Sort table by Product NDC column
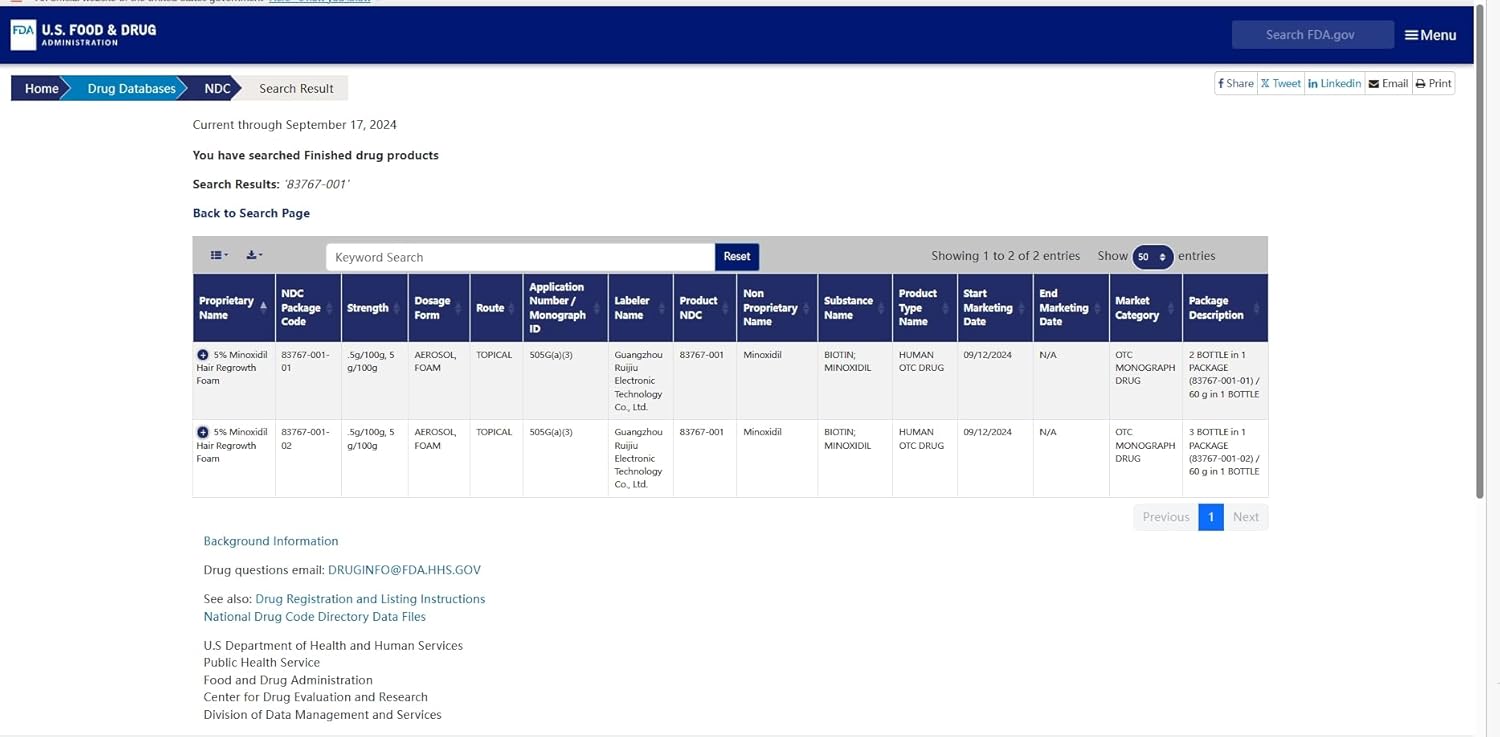The height and width of the screenshot is (737, 1500). point(705,308)
